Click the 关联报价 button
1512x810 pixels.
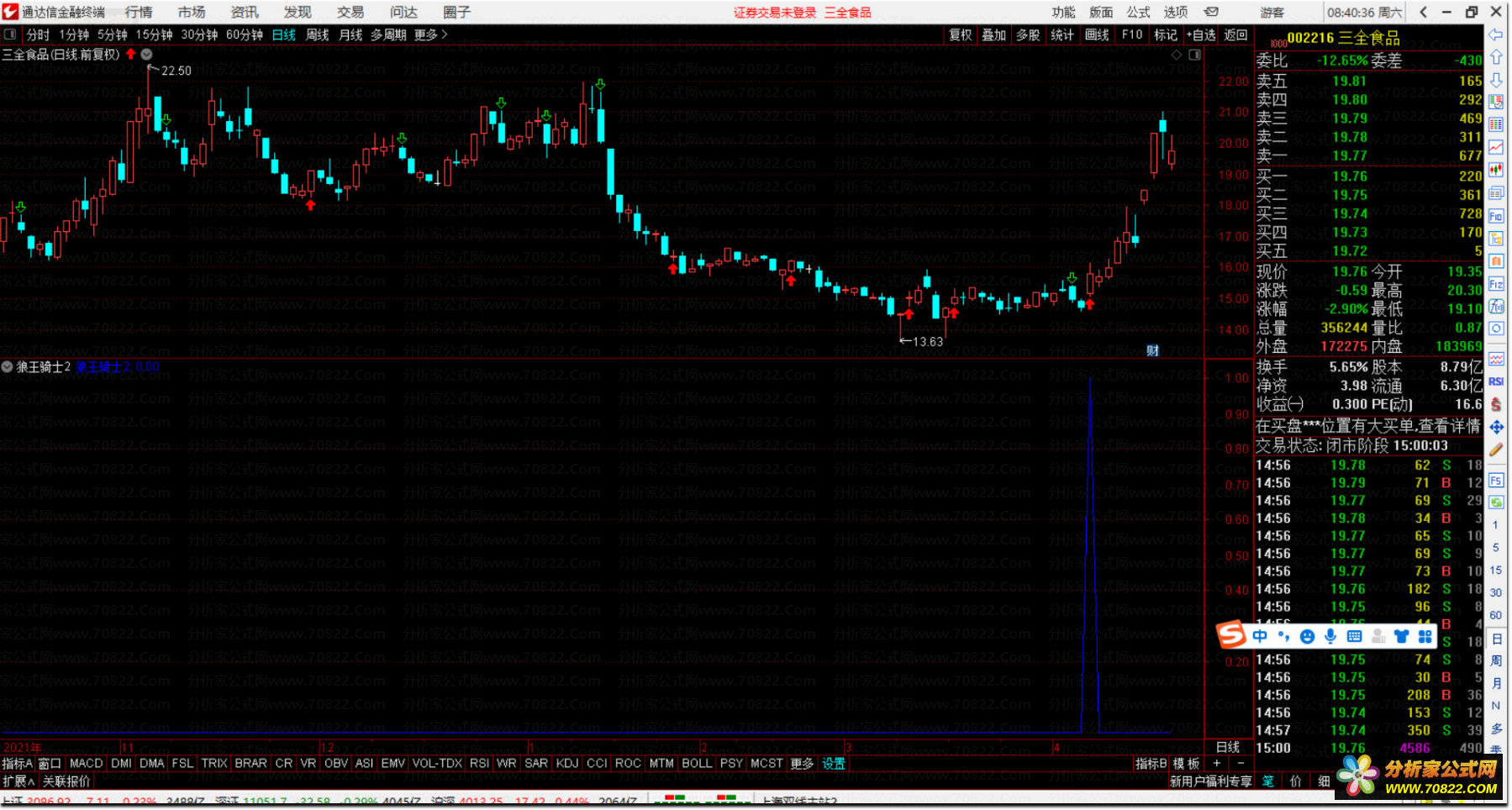(66, 781)
